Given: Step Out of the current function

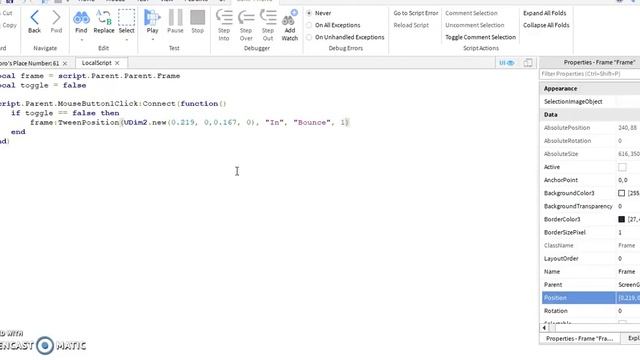Looking at the screenshot, I should coord(268,25).
